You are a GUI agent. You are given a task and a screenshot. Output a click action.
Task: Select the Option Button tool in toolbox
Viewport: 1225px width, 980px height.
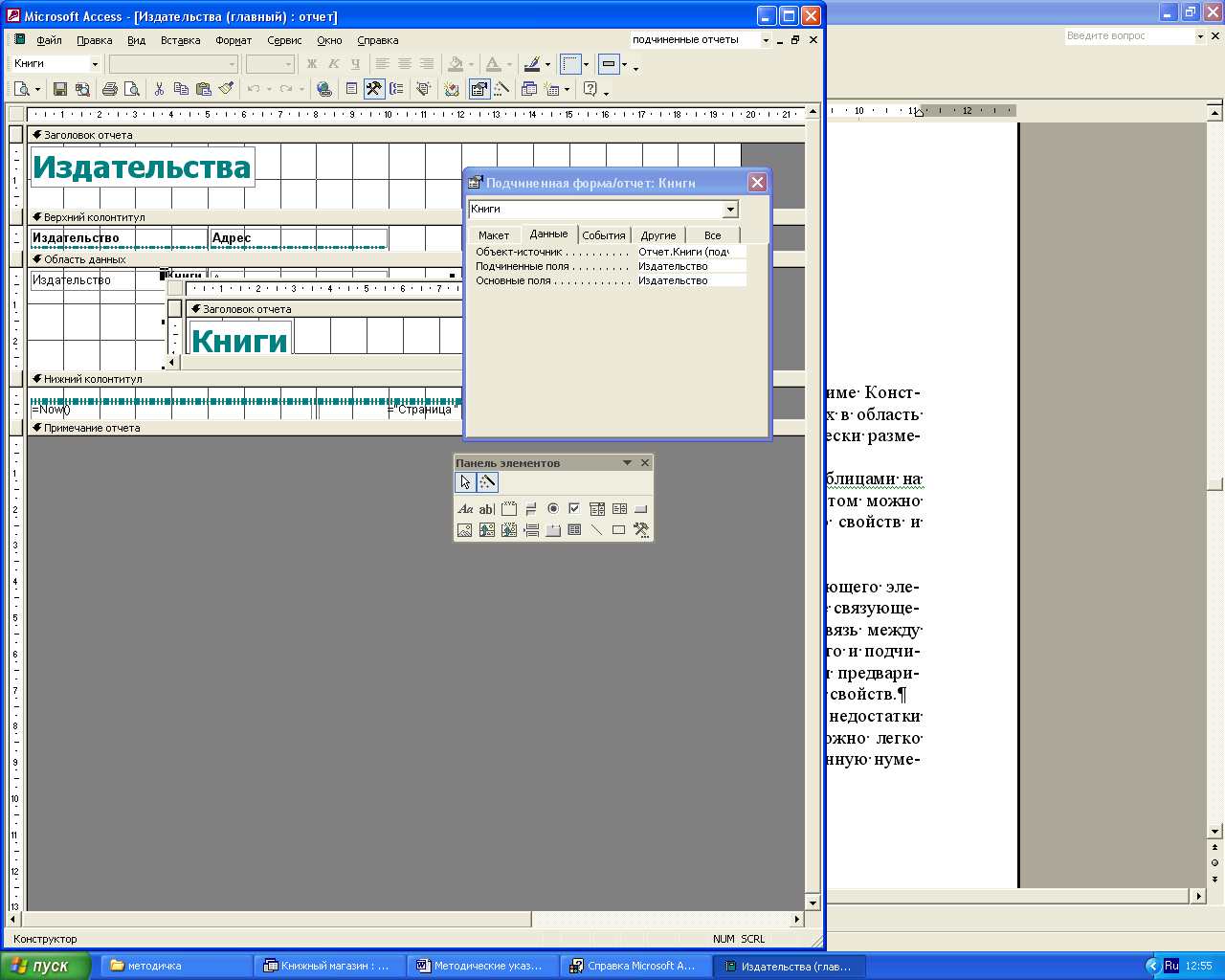[553, 509]
